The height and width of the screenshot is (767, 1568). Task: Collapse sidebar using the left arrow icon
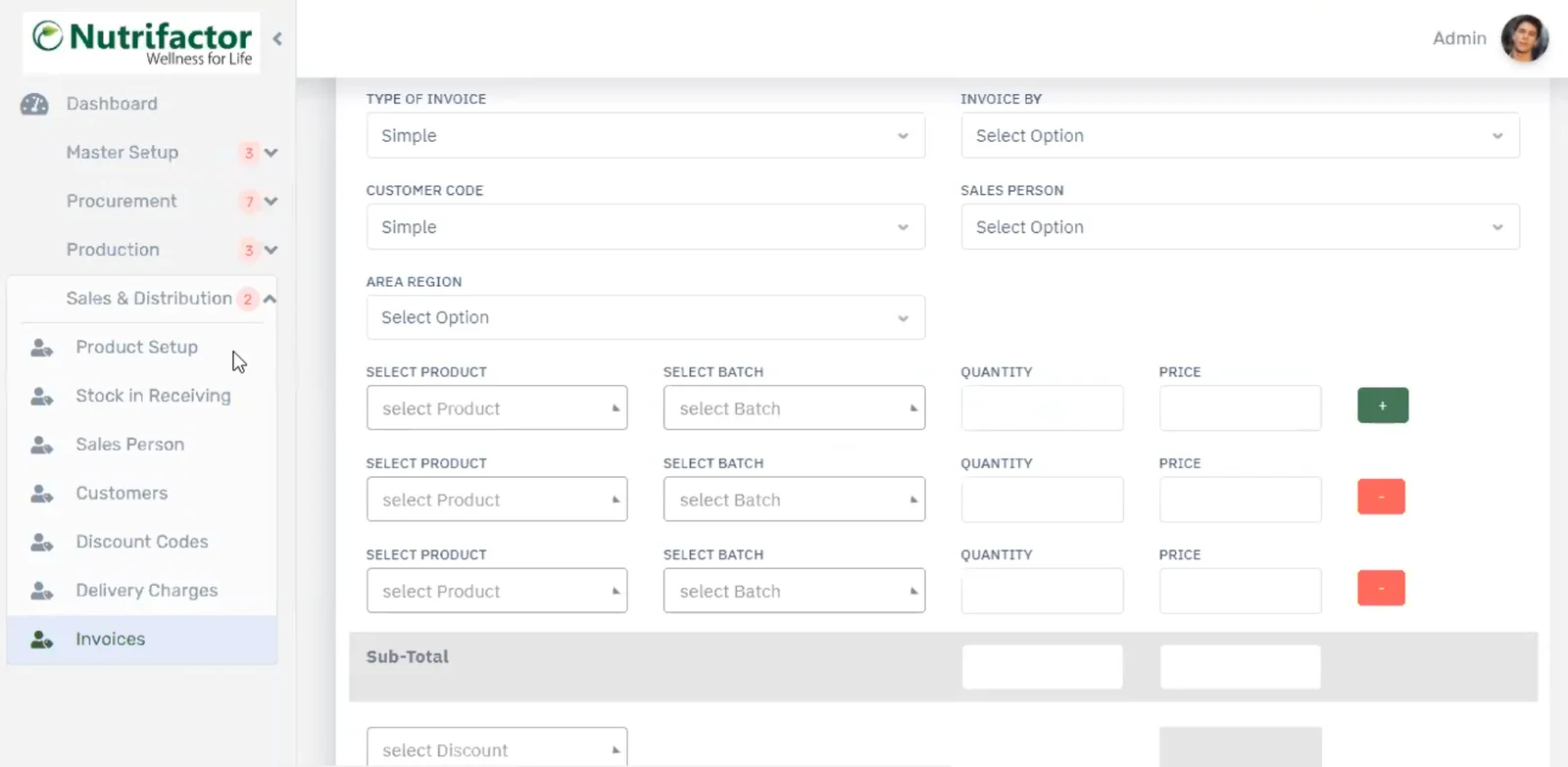coord(277,39)
